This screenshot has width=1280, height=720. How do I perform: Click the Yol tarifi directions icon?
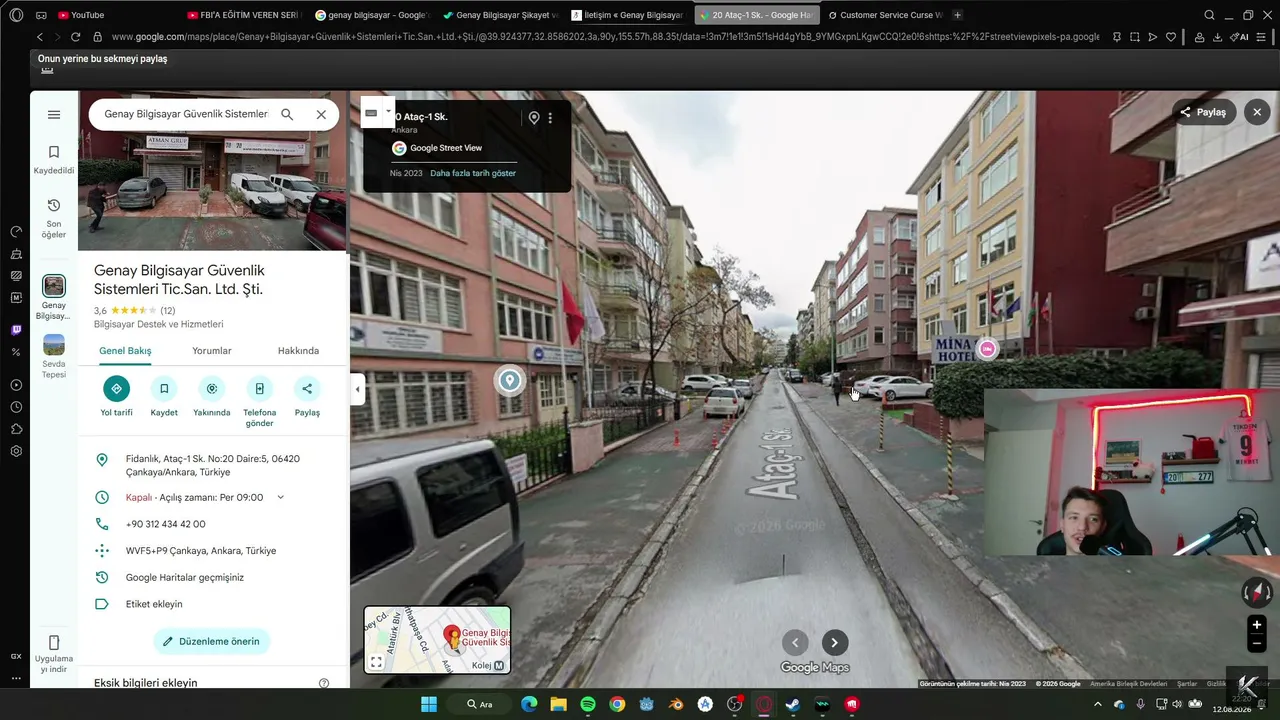(116, 389)
